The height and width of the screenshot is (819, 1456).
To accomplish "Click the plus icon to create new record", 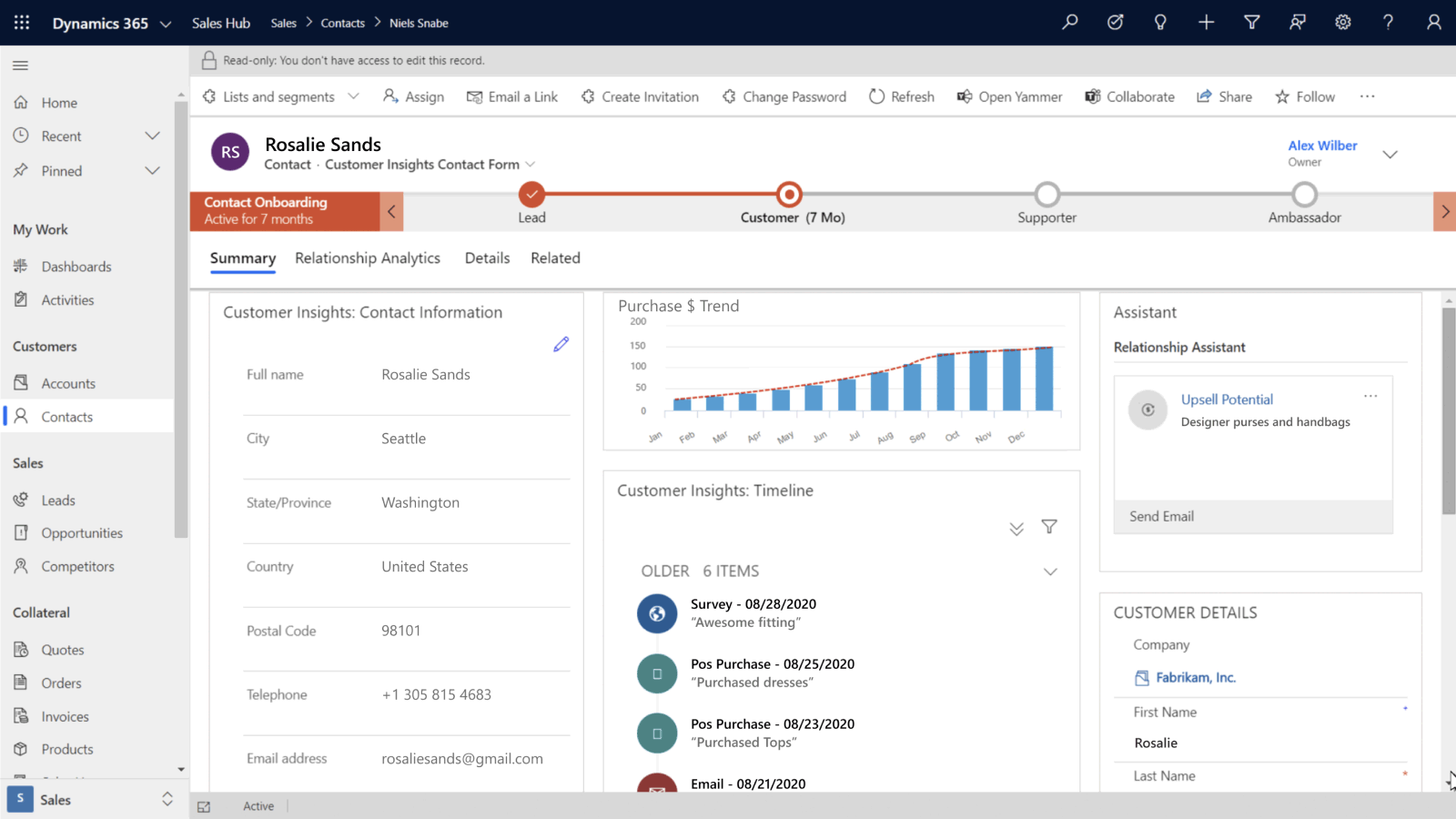I will [x=1206, y=22].
